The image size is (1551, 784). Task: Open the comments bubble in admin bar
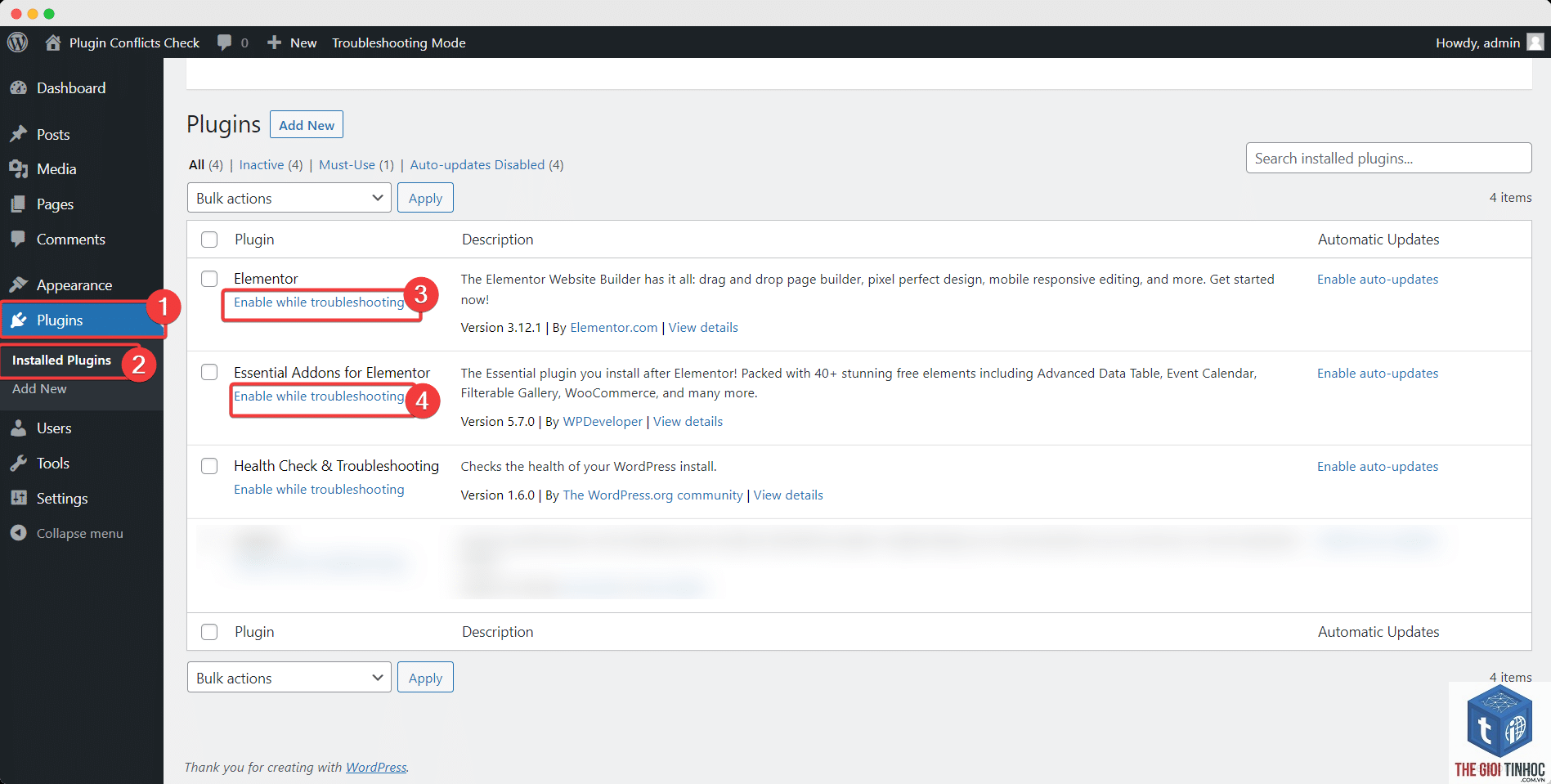click(x=224, y=43)
